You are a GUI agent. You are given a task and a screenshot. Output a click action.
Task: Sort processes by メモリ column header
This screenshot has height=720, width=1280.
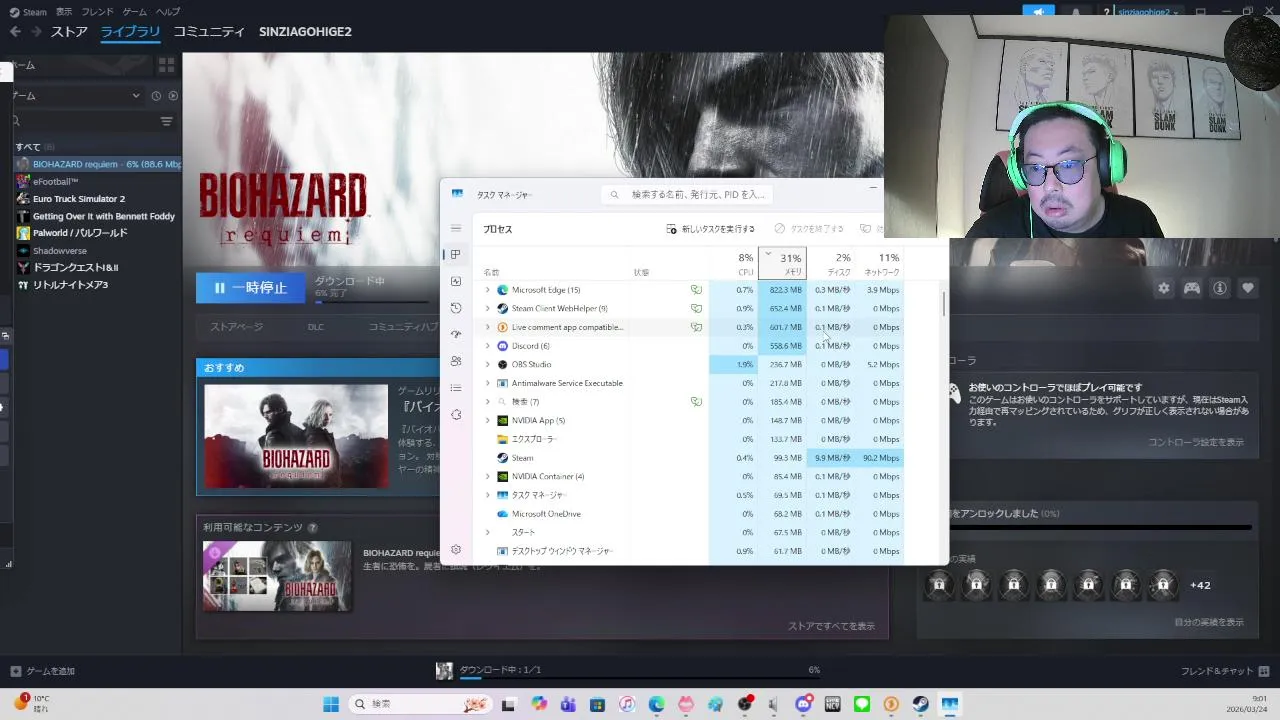pos(783,264)
